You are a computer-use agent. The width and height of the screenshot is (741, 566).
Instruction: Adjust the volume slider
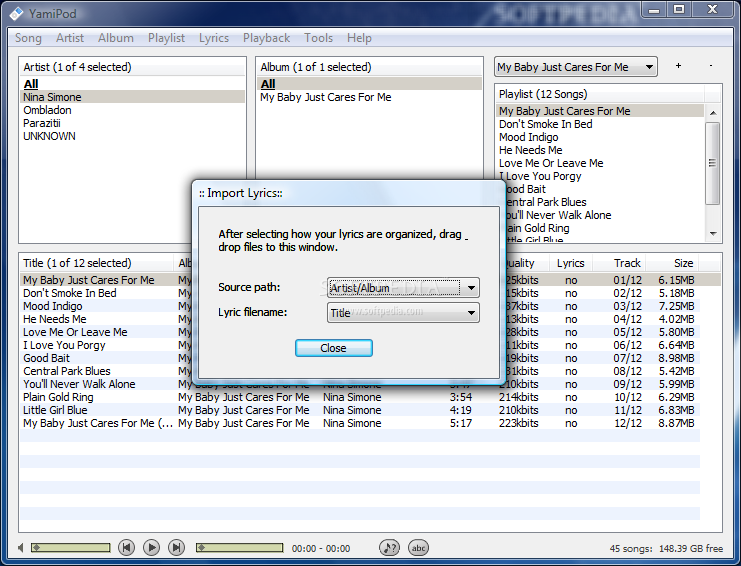[x=70, y=548]
